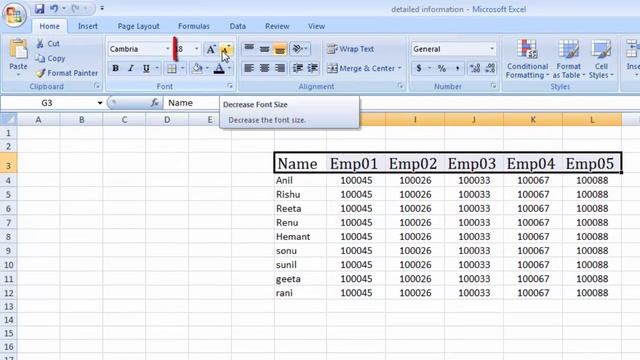This screenshot has height=360, width=640.
Task: Open Font dialog box launcher
Action: coord(230,86)
